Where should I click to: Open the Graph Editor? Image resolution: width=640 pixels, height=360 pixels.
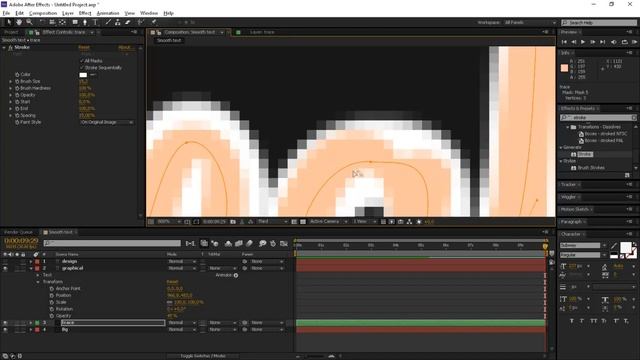(284, 243)
